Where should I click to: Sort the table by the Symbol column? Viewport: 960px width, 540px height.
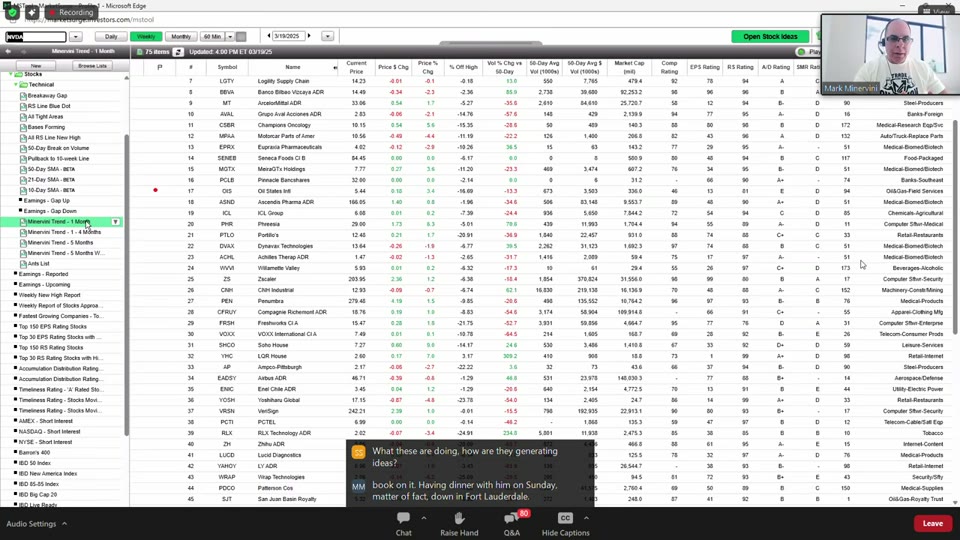point(227,67)
